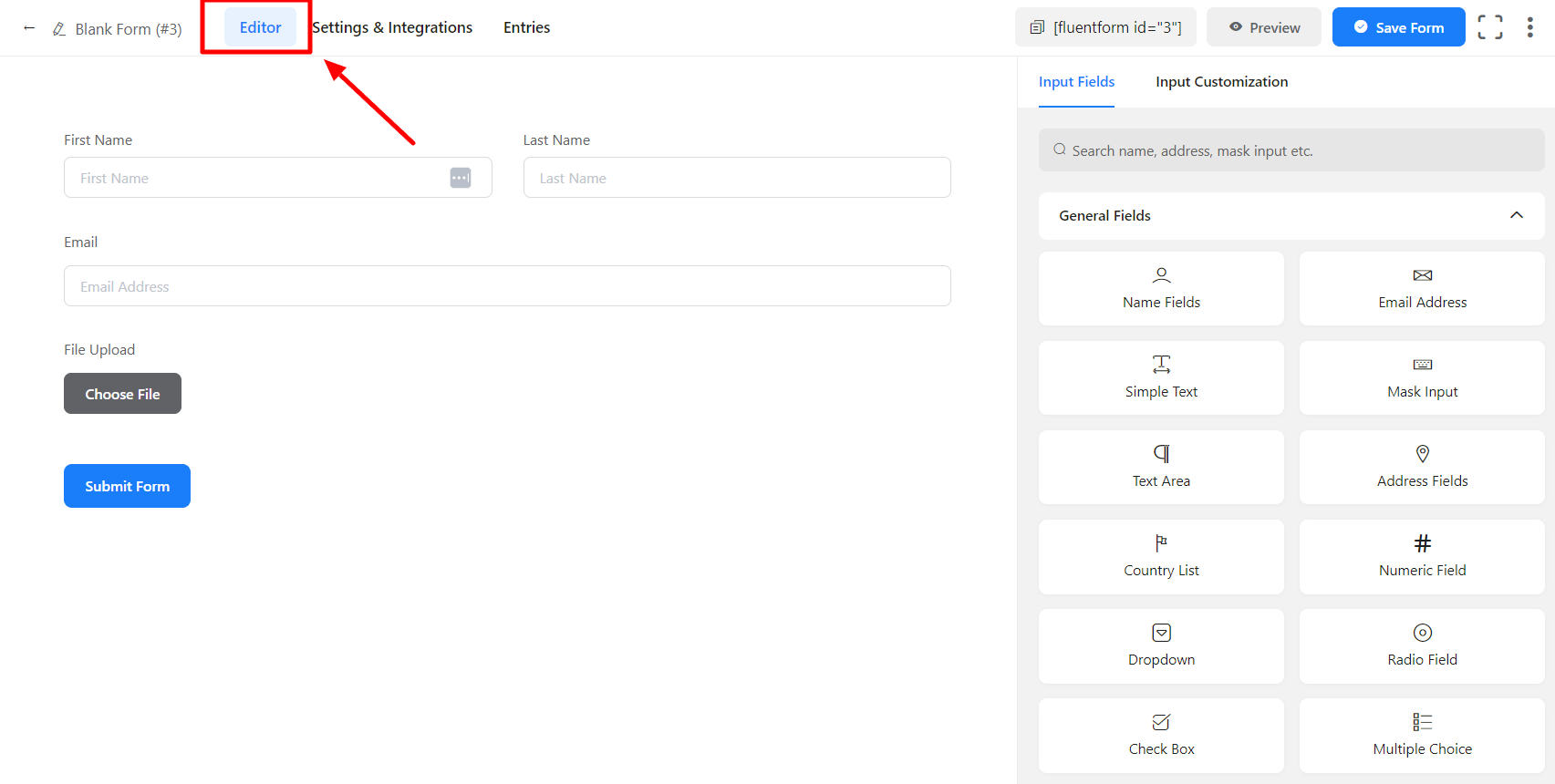Insert a Mask Input field

coord(1421,377)
